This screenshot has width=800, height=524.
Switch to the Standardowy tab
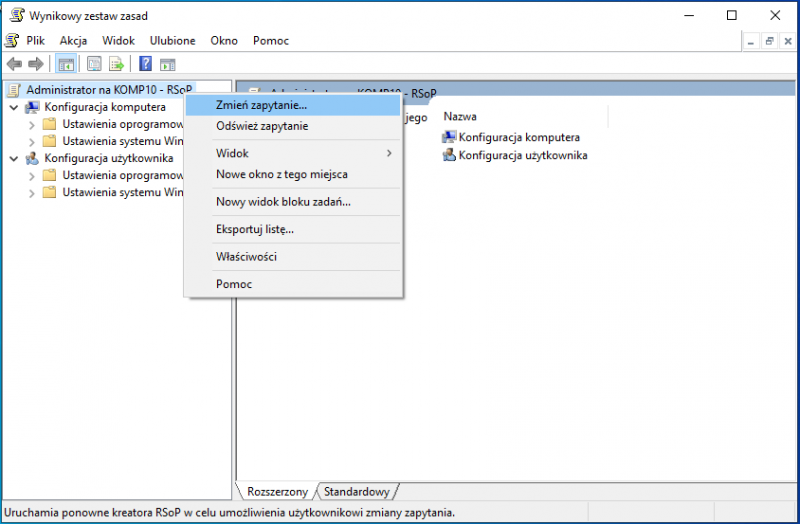tap(356, 491)
